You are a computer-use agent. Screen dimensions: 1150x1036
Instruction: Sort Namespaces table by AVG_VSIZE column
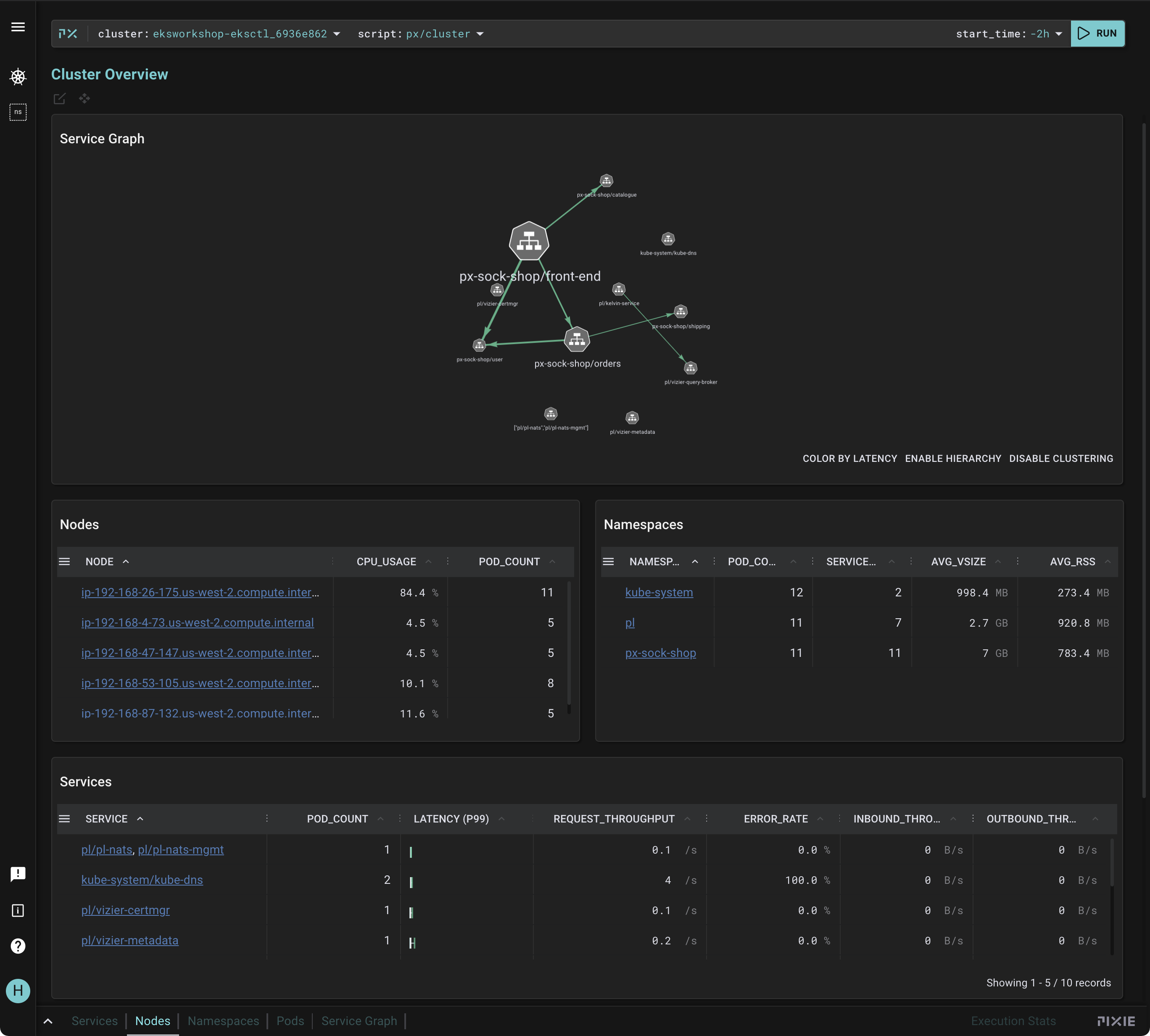[x=965, y=562]
